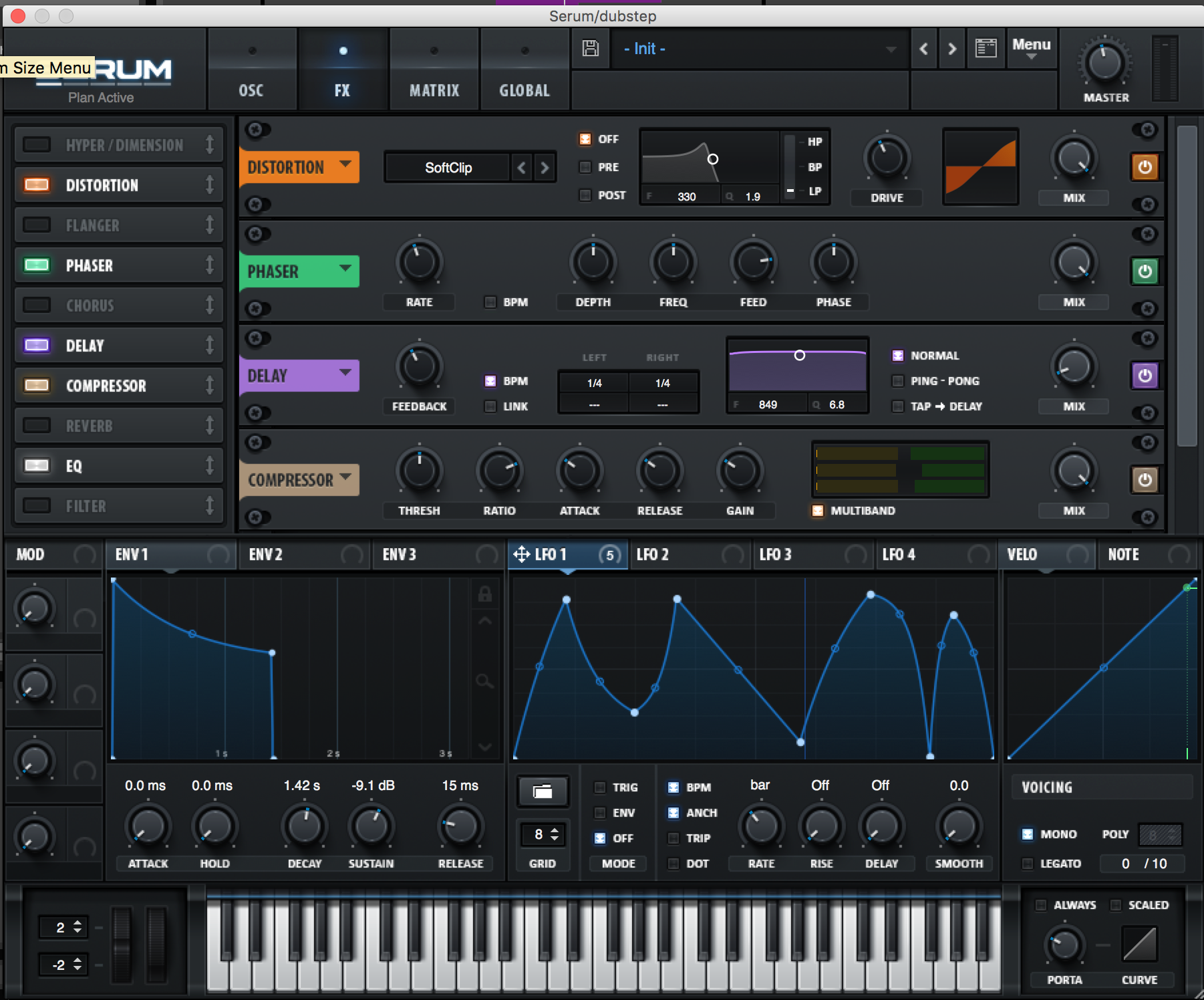1204x1000 pixels.
Task: Click Chorus rack enable toggle in list
Action: (x=37, y=305)
